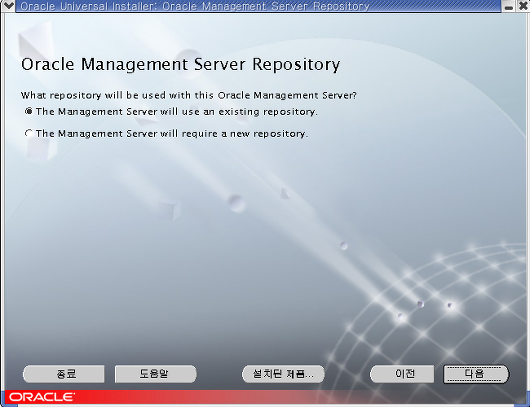The width and height of the screenshot is (530, 407).
Task: Open help with the 도움말 button
Action: coord(155,374)
